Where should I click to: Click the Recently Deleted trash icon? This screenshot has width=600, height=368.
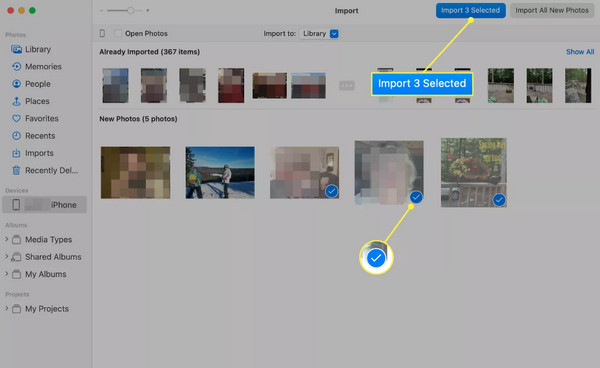click(x=16, y=170)
